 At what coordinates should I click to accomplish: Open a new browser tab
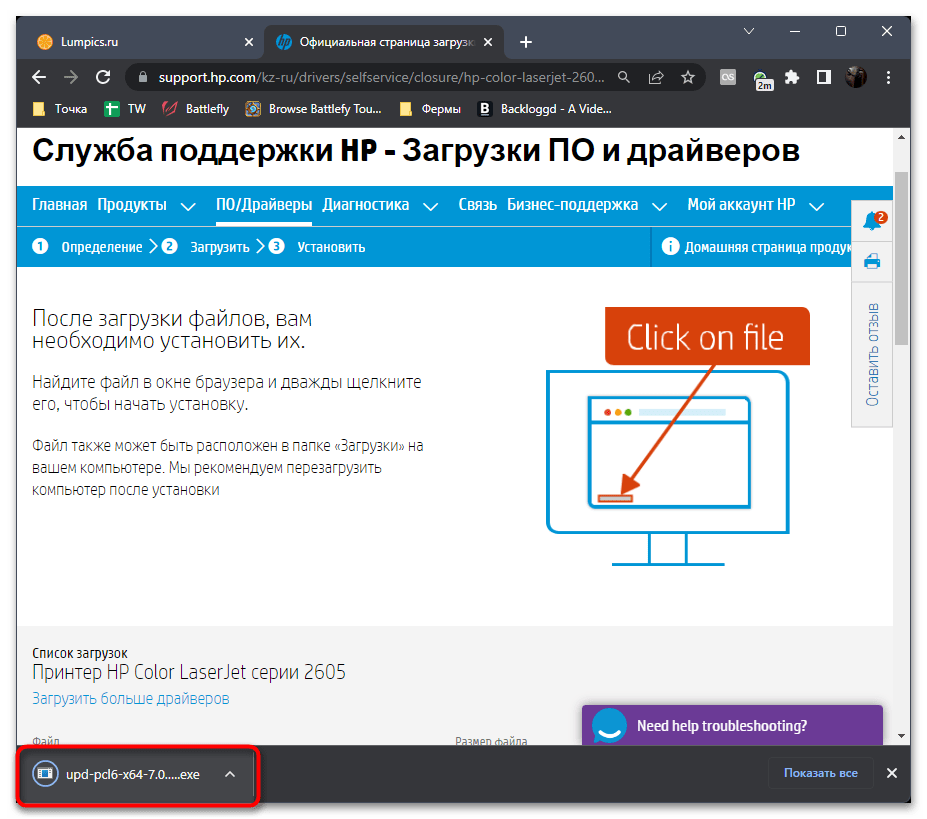[x=526, y=42]
